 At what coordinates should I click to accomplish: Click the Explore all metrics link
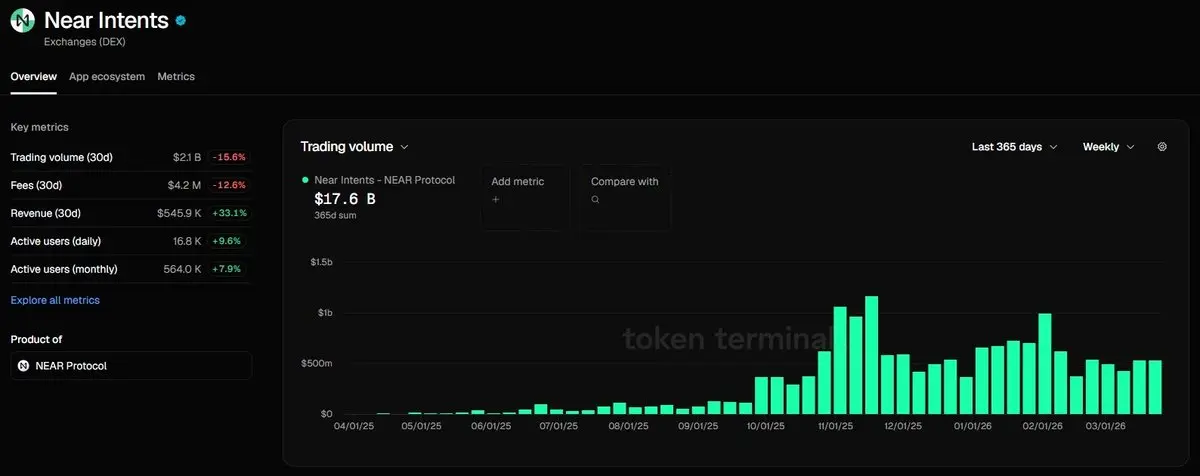[55, 300]
